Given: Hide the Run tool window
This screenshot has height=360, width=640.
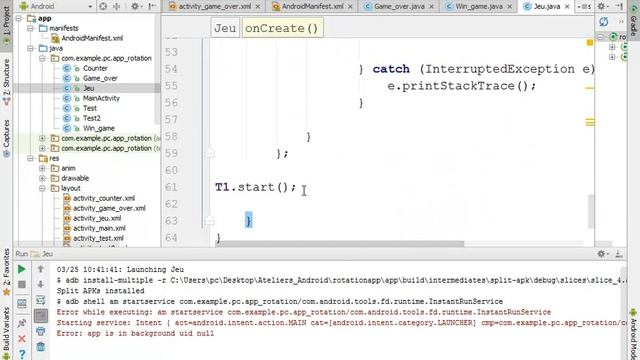Looking at the screenshot, I should [619, 254].
